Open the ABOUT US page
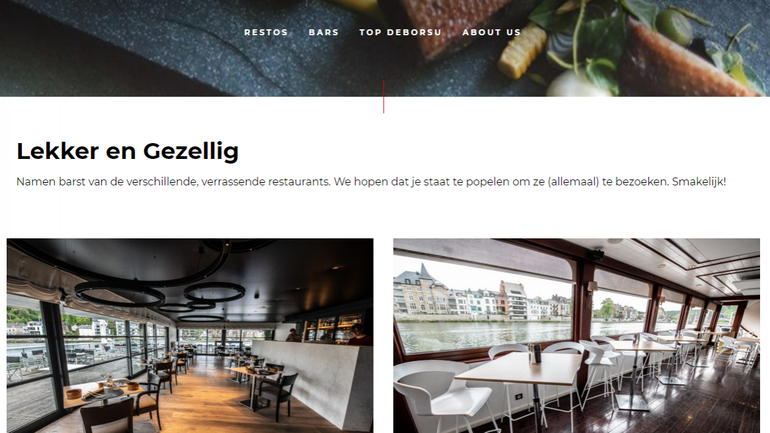The width and height of the screenshot is (770, 433). (x=491, y=32)
